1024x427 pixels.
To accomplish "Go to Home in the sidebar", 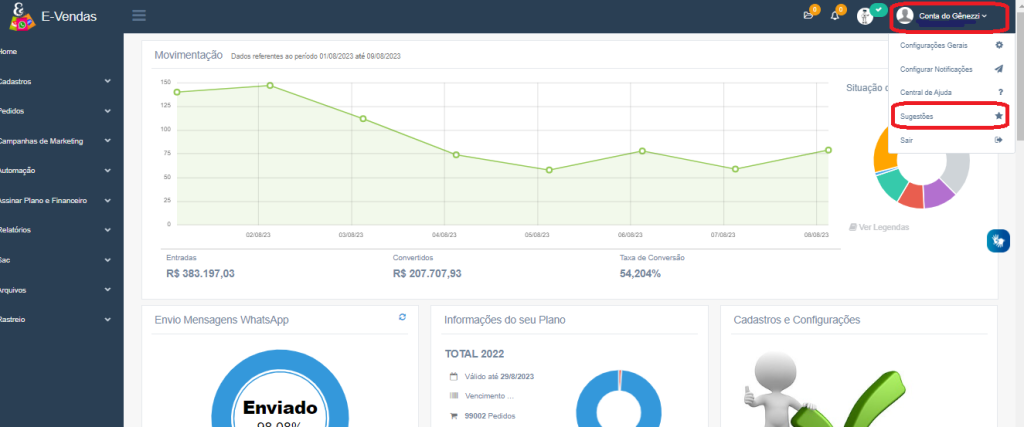I will (8, 51).
